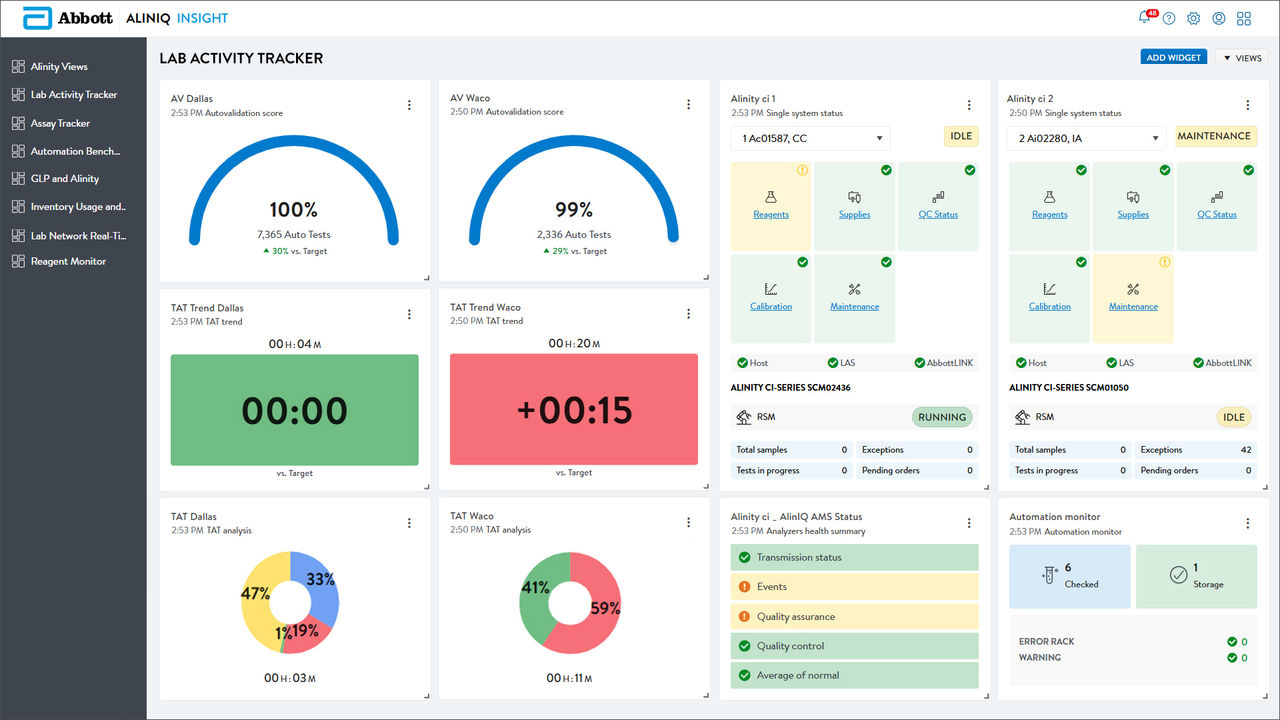Click the Calibration chart icon in Alinity ci 1
1280x720 pixels.
click(x=771, y=290)
